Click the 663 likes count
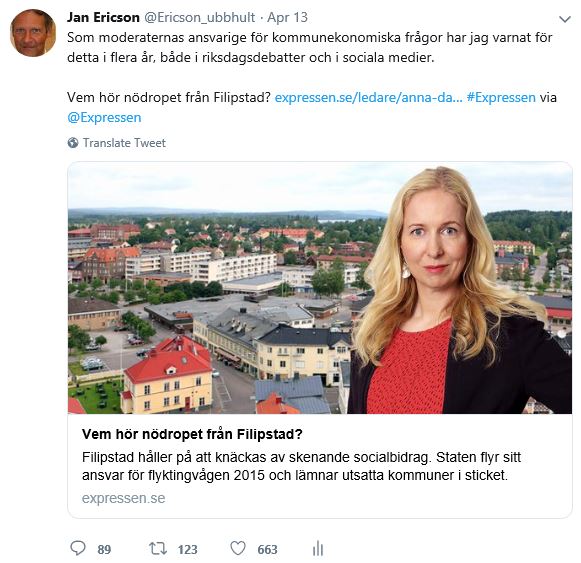The width and height of the screenshot is (581, 563). pos(268,549)
